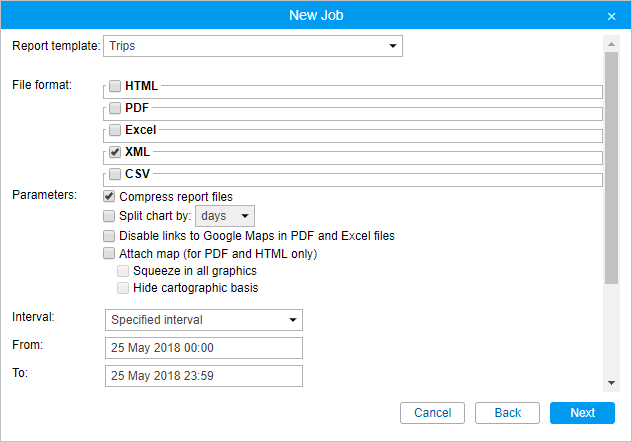Go to previous step with Back
The image size is (632, 442).
tap(507, 413)
